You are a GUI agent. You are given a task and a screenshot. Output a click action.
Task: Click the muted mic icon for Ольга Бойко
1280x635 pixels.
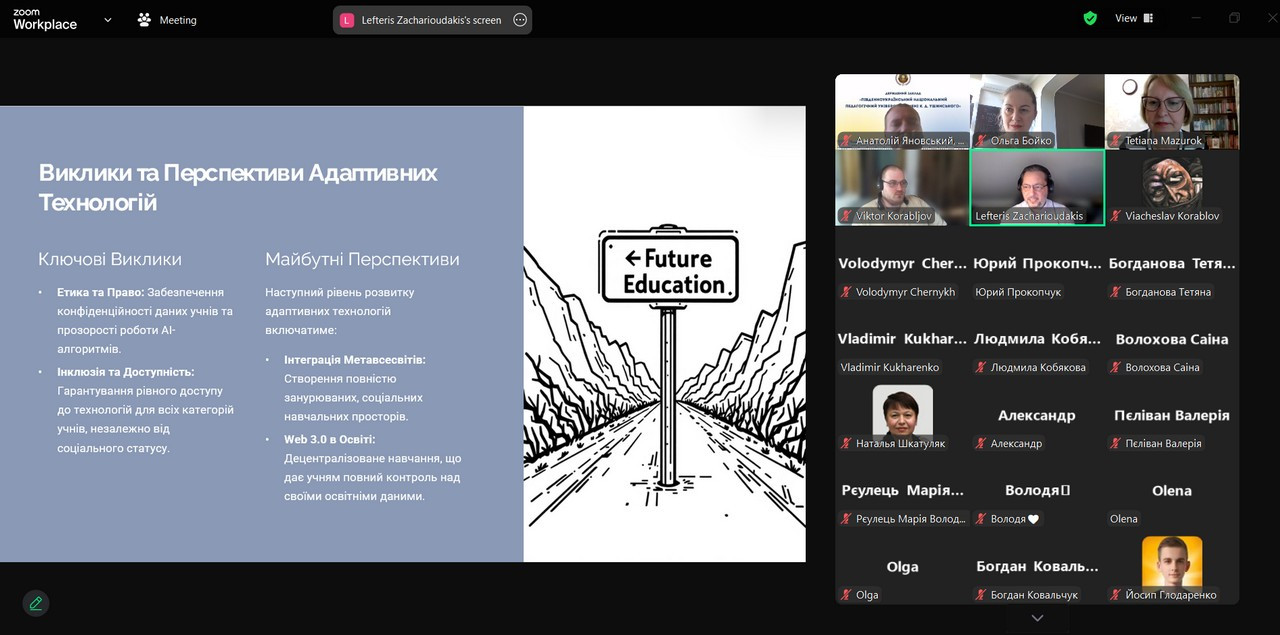pyautogui.click(x=981, y=141)
